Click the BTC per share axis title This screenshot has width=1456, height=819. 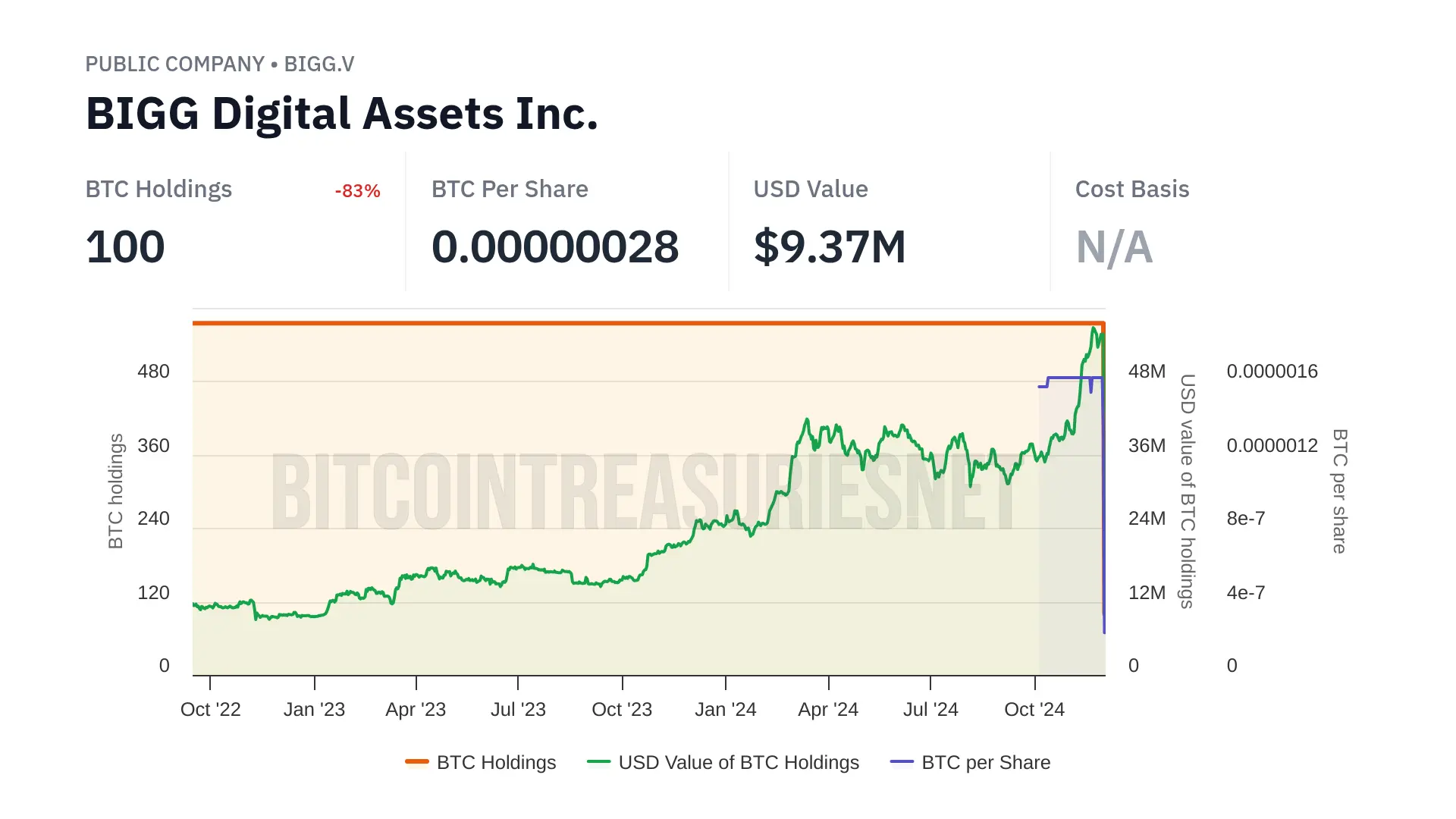1340,491
